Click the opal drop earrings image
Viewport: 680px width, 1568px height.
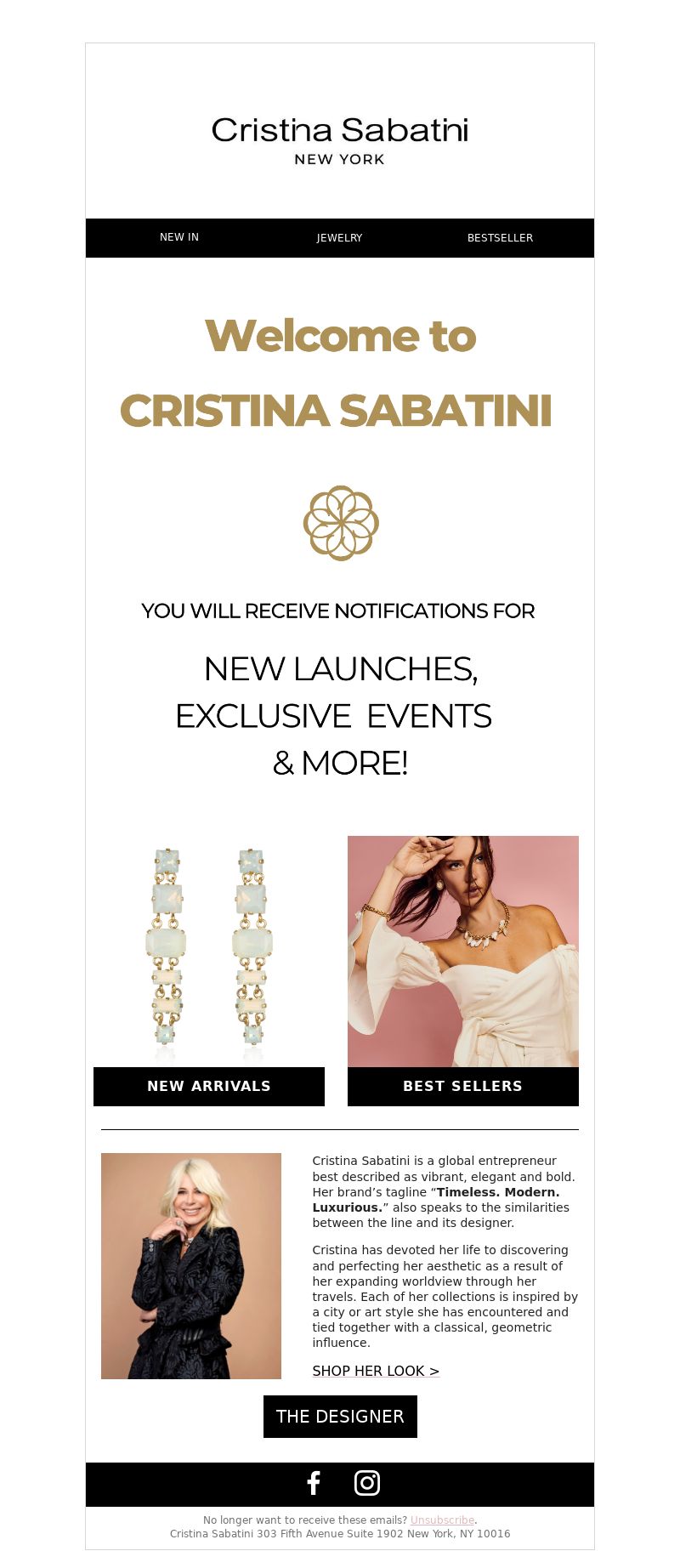click(209, 952)
